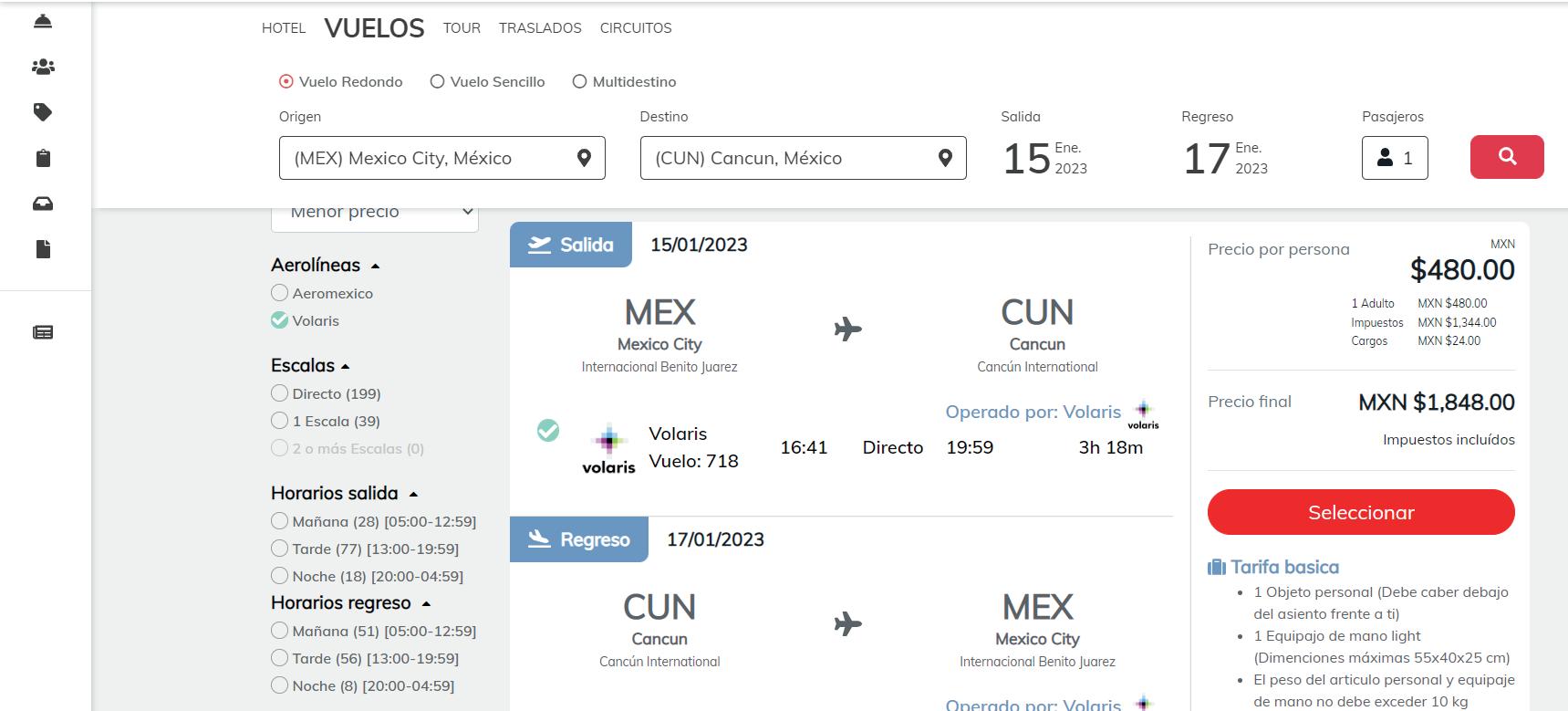
Task: Click the list card icon in sidebar
Action: (x=43, y=332)
